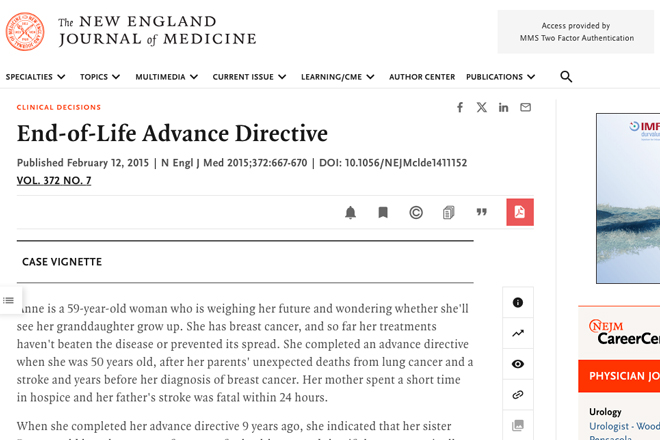Open the article information icon
This screenshot has height=440, width=660.
(x=518, y=302)
